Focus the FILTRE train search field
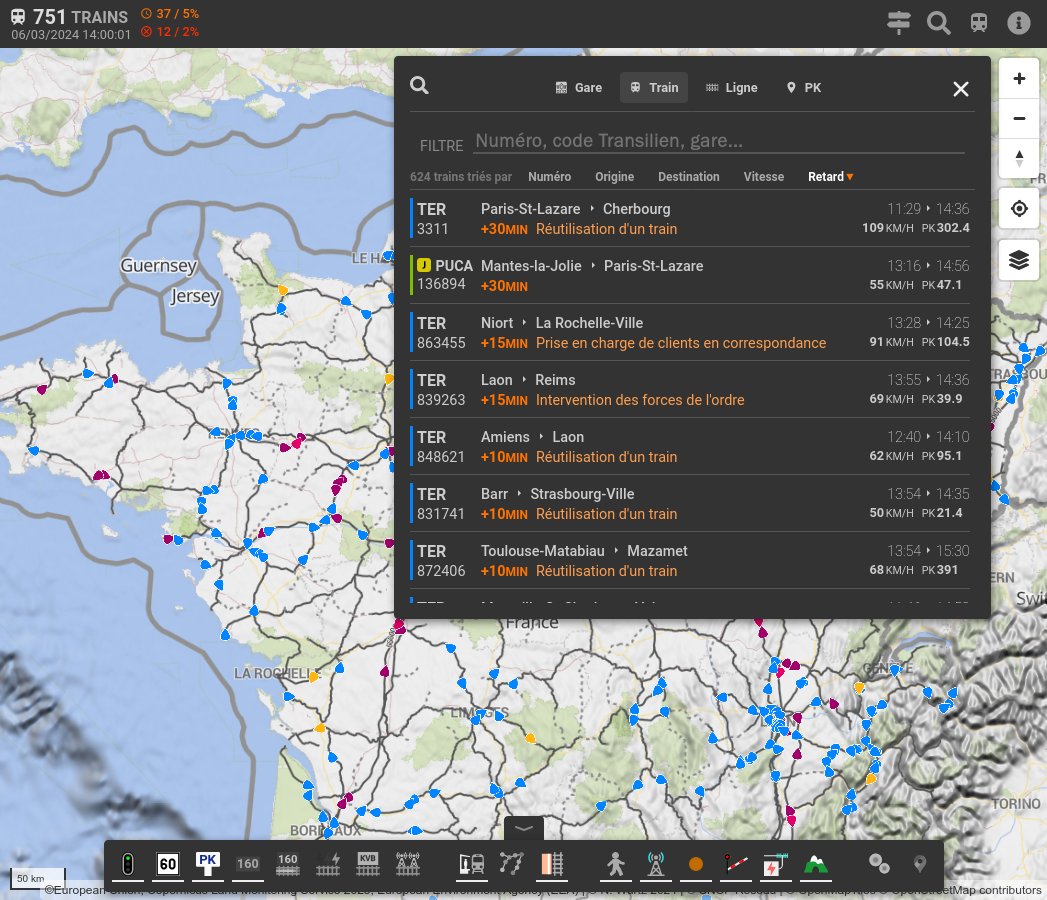Image resolution: width=1047 pixels, height=900 pixels. click(719, 141)
